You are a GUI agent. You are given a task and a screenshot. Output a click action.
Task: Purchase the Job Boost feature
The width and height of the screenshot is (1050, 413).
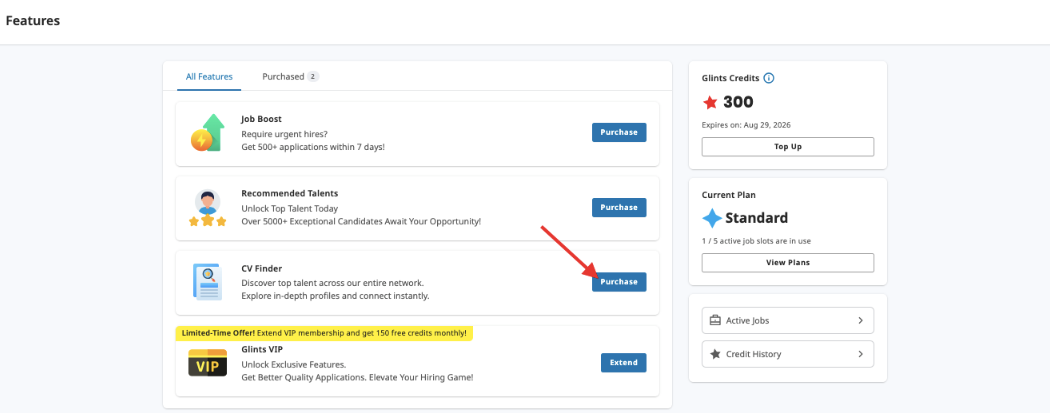[x=619, y=133]
